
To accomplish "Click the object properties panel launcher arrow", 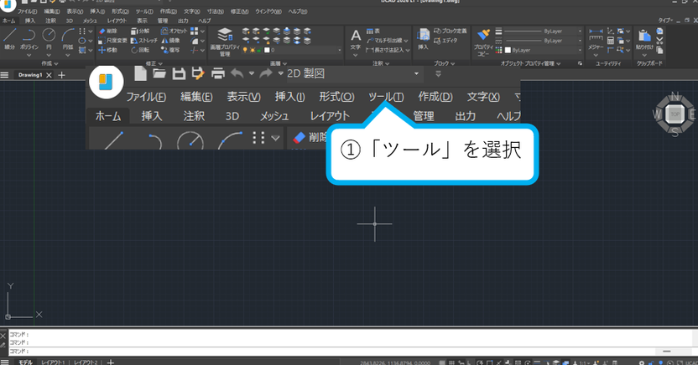I will point(580,64).
